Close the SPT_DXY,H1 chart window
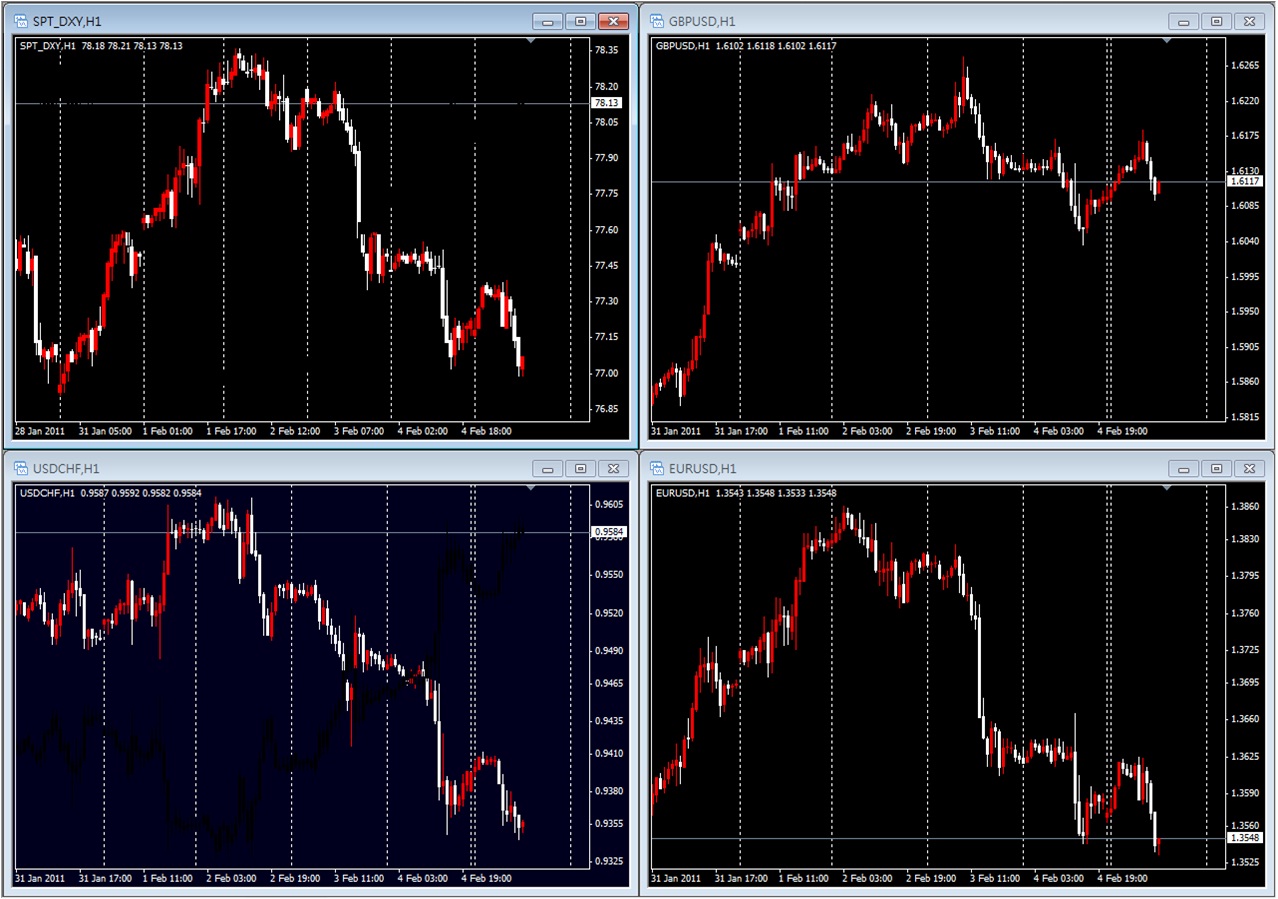The width and height of the screenshot is (1278, 899). [612, 21]
